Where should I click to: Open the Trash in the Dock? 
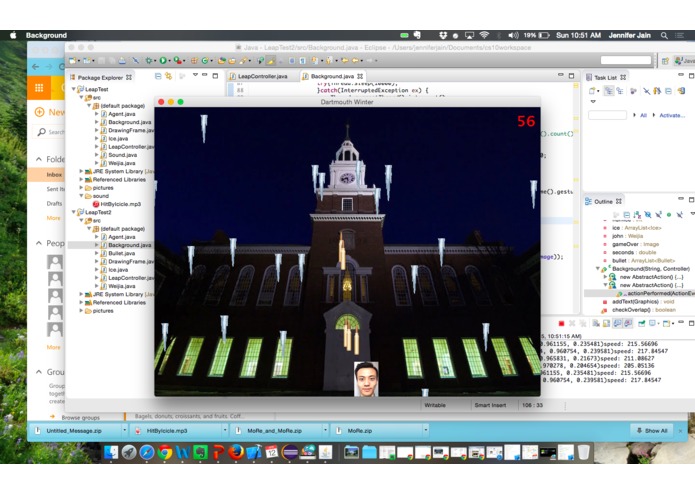584,452
